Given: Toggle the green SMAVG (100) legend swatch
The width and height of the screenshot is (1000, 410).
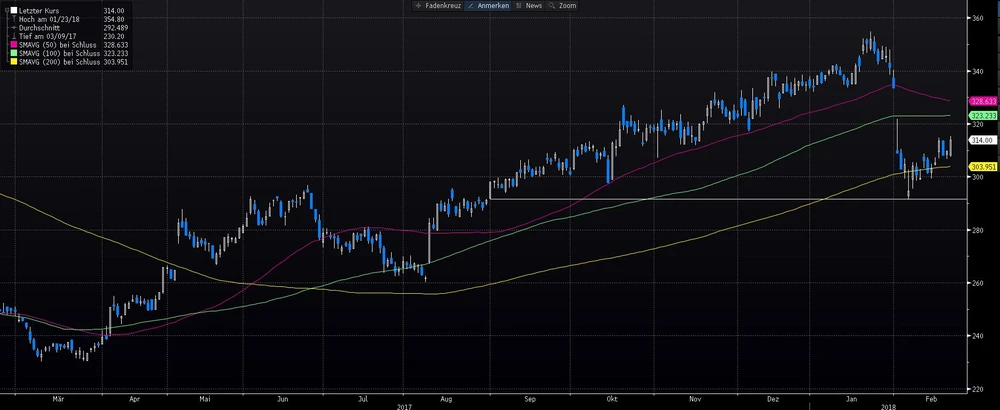Looking at the screenshot, I should 13,54.
